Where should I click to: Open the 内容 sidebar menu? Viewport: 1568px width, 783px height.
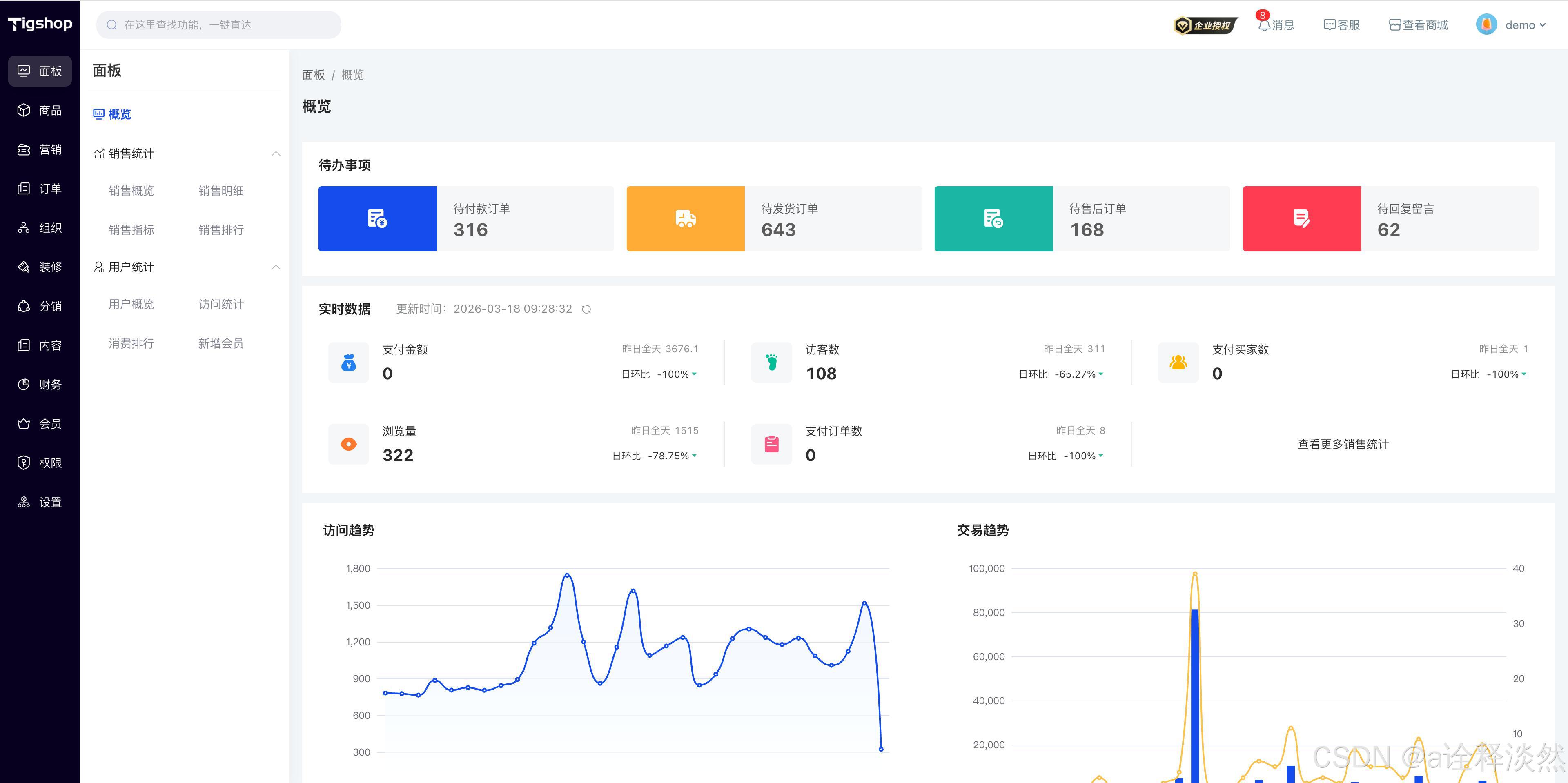click(x=40, y=345)
